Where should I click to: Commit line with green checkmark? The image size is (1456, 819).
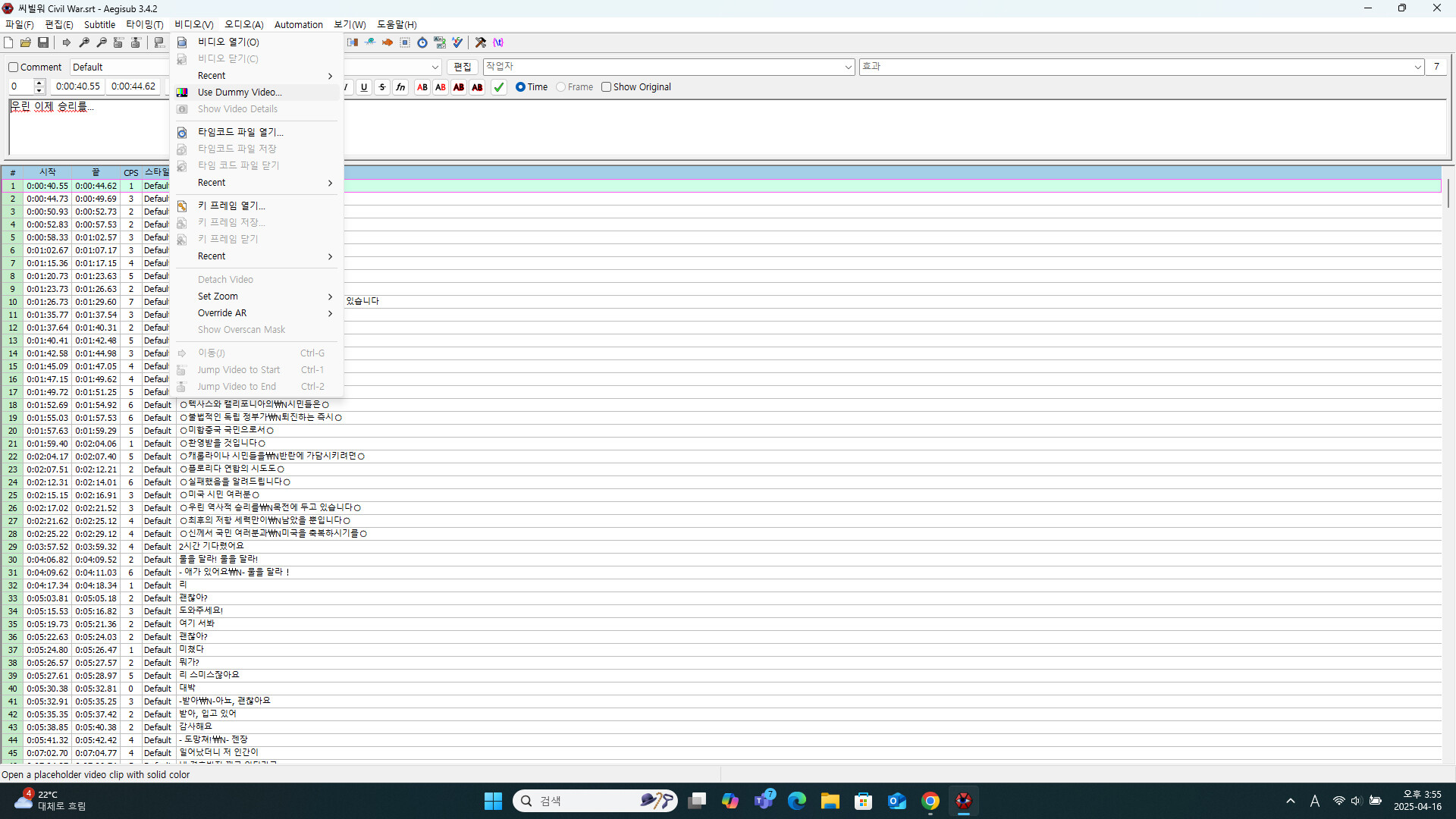point(498,87)
